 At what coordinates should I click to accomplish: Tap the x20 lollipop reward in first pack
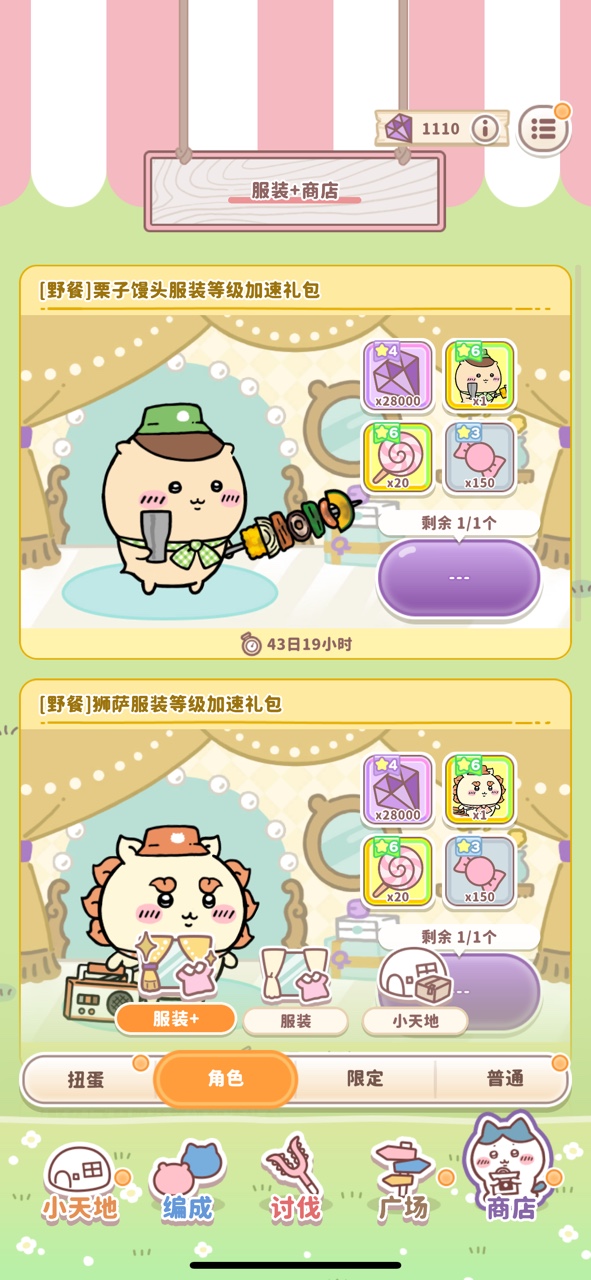pos(398,457)
